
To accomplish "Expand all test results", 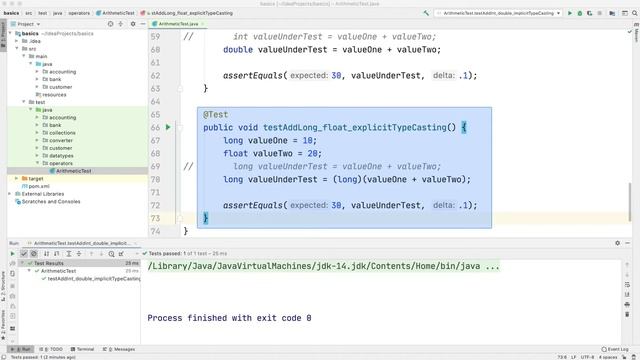I will click(69, 253).
